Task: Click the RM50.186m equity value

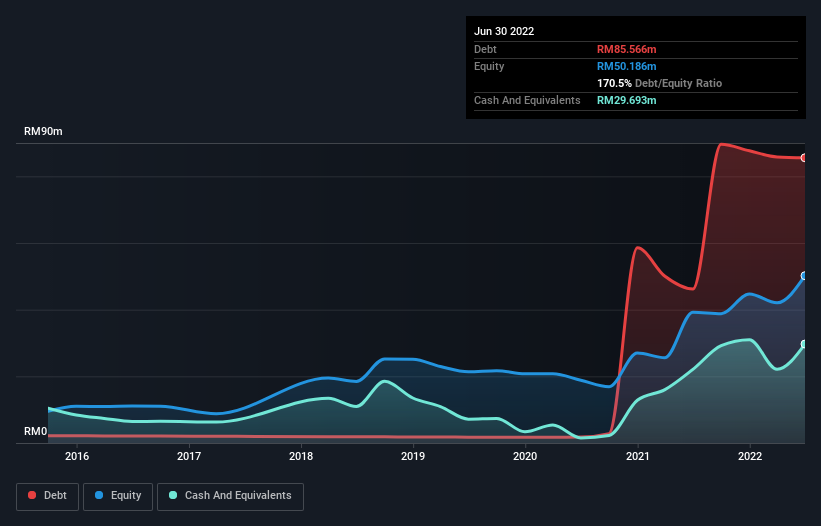Action: coord(626,66)
